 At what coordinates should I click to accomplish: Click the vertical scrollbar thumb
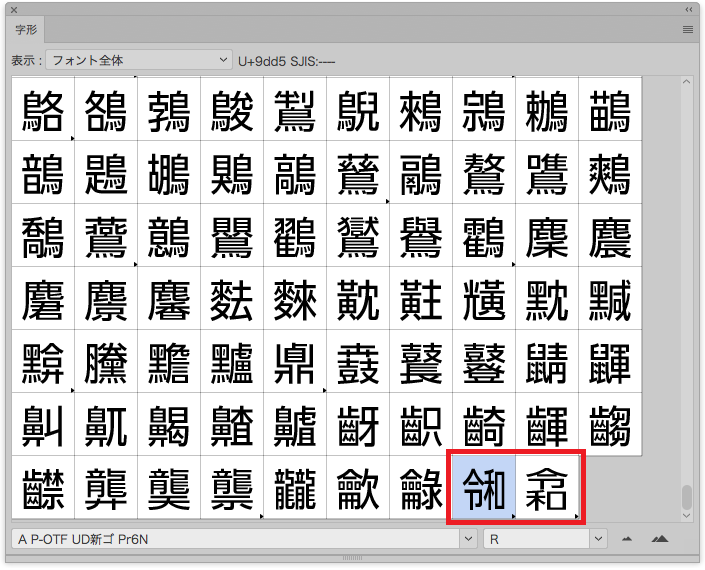point(686,497)
